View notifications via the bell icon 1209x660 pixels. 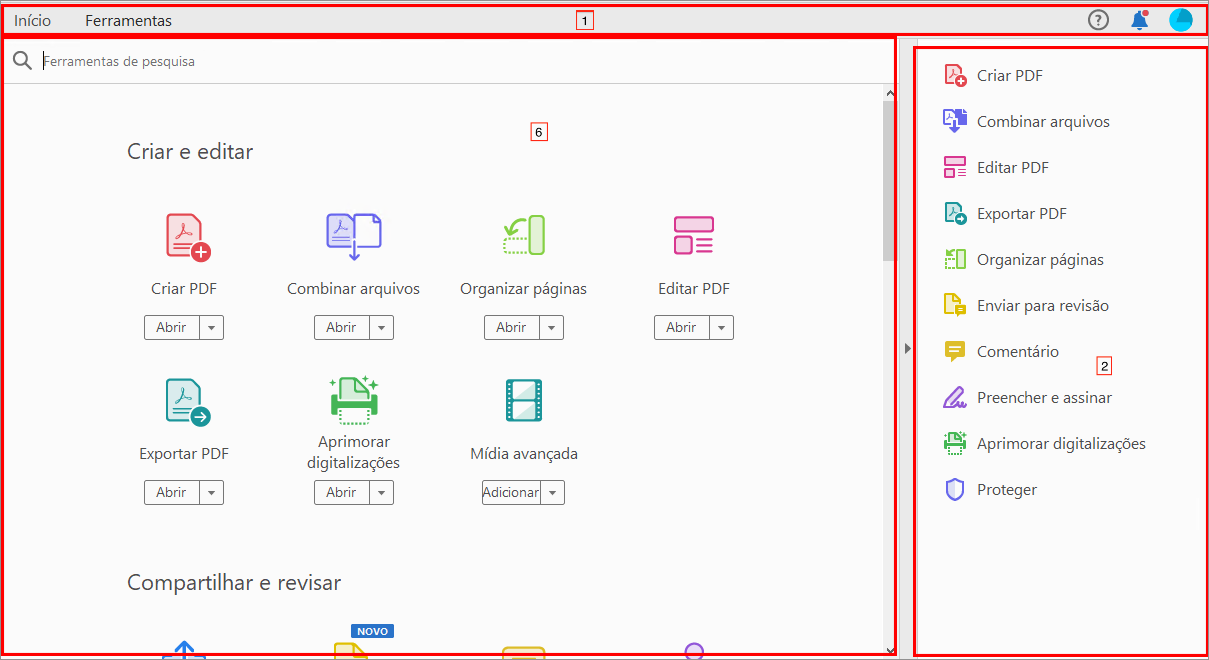tap(1139, 20)
